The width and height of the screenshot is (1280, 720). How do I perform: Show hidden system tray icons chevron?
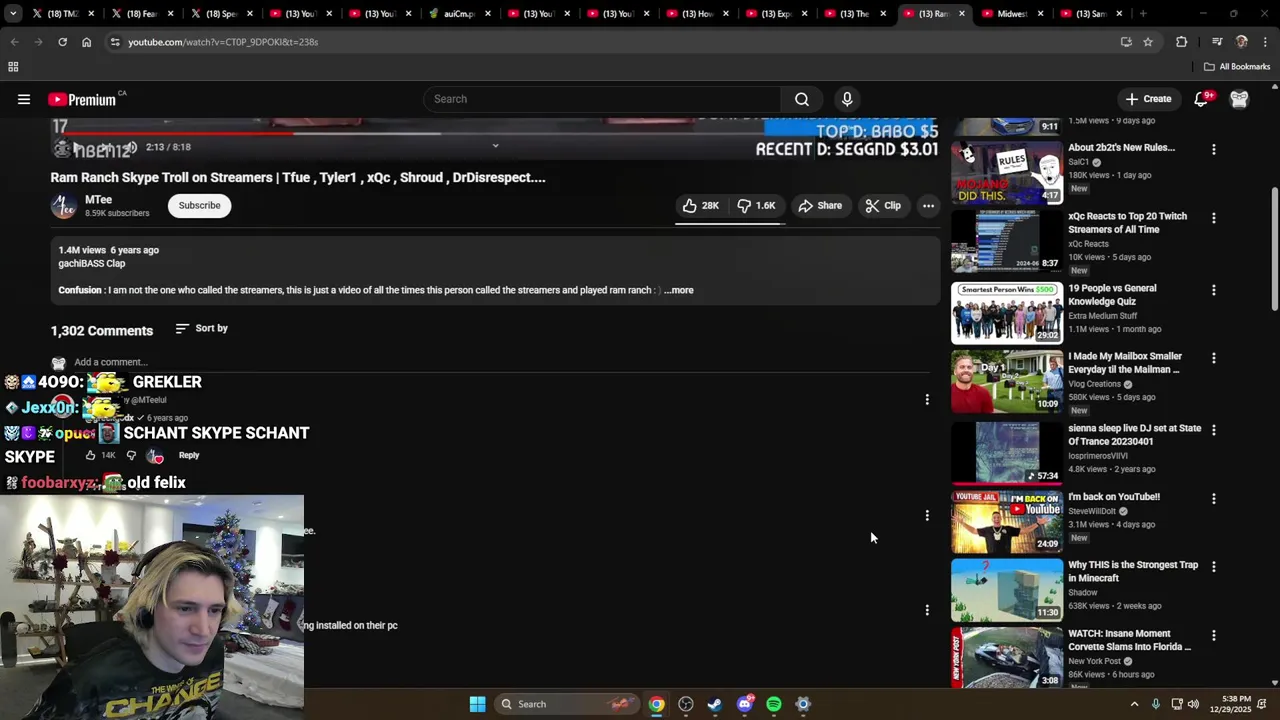[1134, 704]
